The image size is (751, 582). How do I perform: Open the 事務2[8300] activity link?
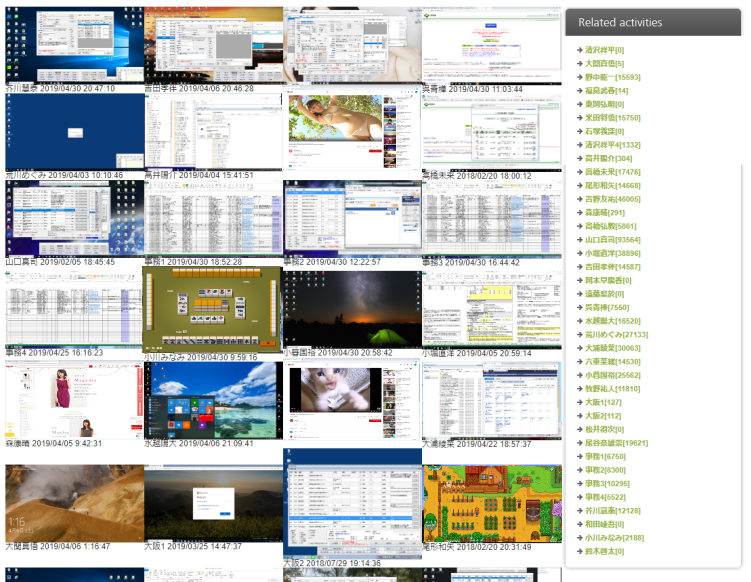[x=607, y=469]
